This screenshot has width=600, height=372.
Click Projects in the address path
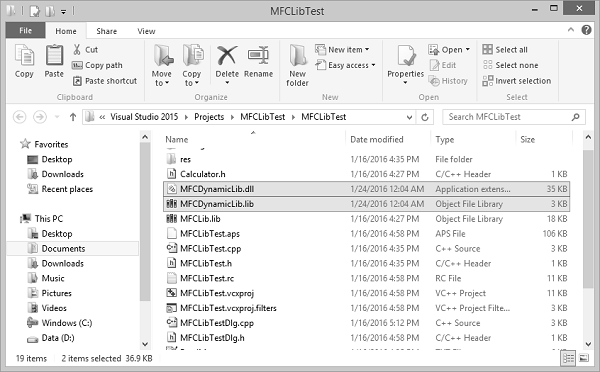coord(209,117)
